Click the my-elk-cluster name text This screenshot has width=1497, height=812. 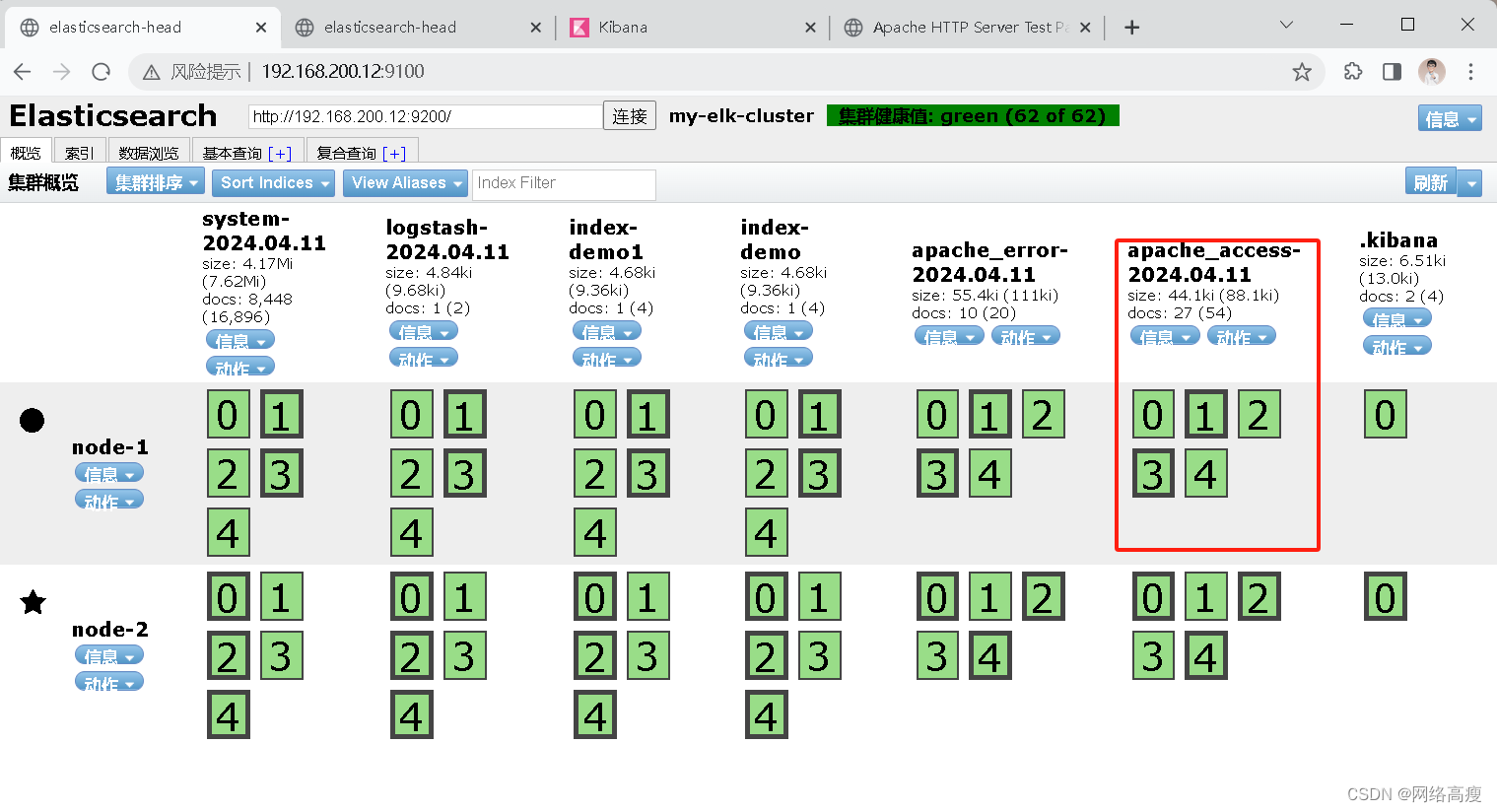741,116
